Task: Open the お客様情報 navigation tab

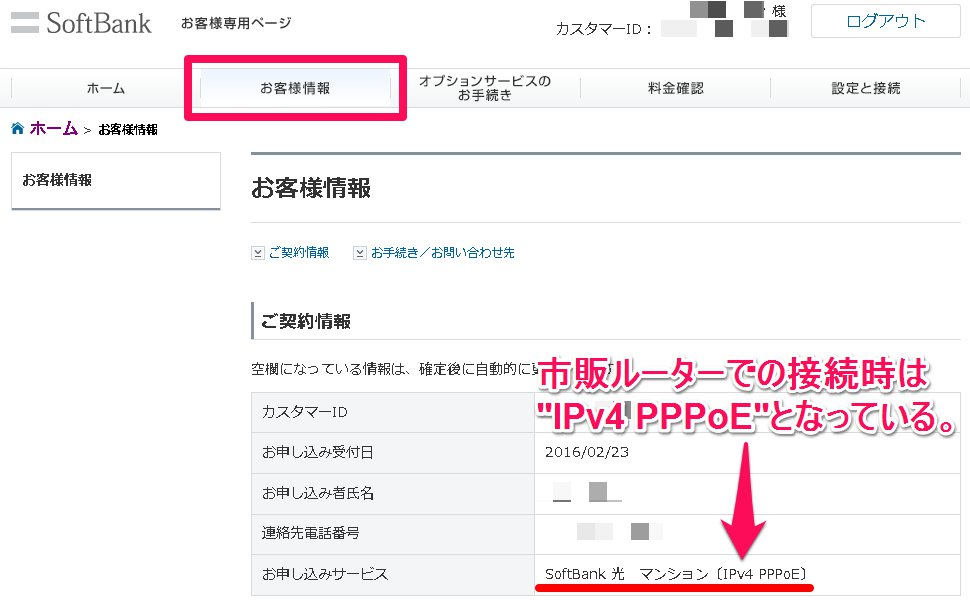Action: (295, 88)
